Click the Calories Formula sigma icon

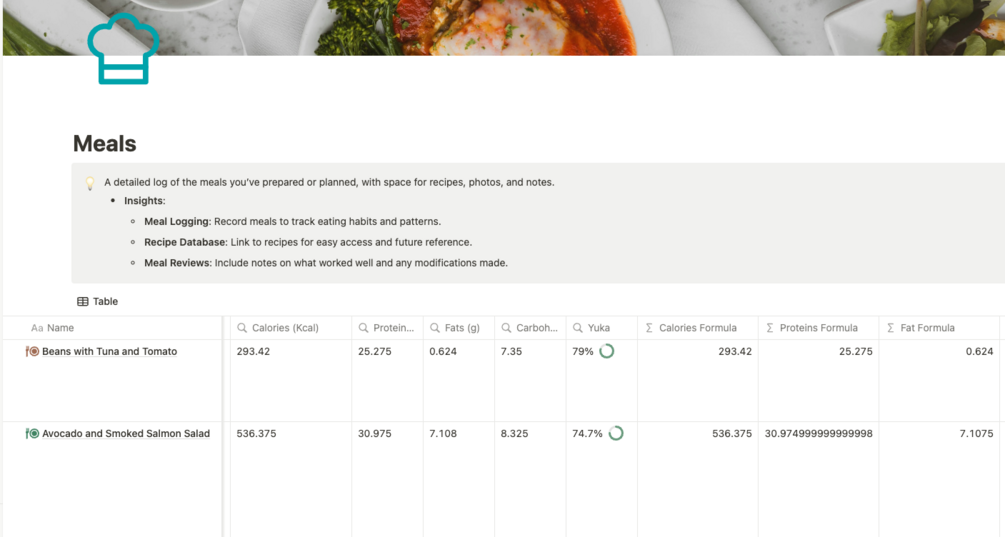pyautogui.click(x=649, y=328)
